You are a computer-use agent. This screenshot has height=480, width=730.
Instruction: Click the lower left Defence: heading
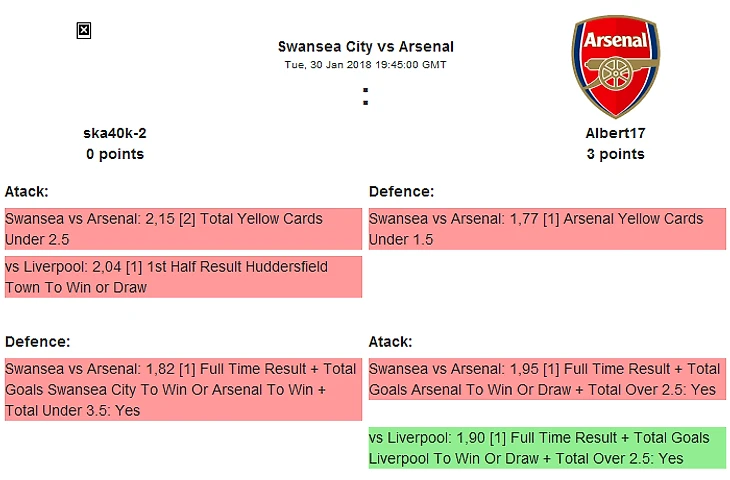pyautogui.click(x=37, y=341)
